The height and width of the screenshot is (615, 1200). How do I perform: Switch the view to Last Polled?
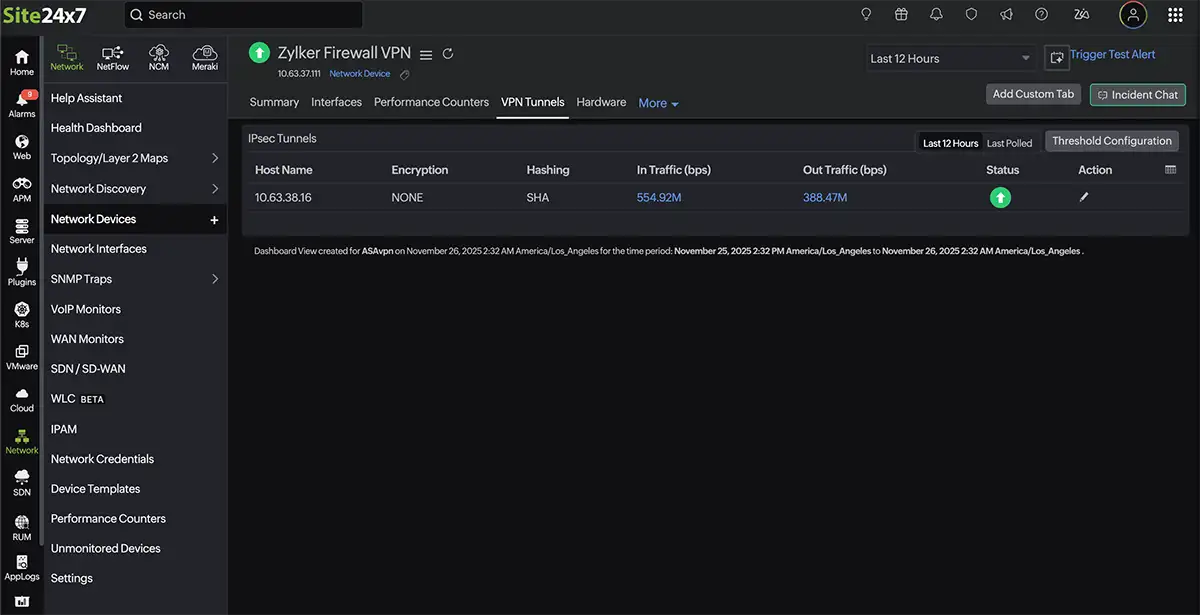tap(1009, 143)
